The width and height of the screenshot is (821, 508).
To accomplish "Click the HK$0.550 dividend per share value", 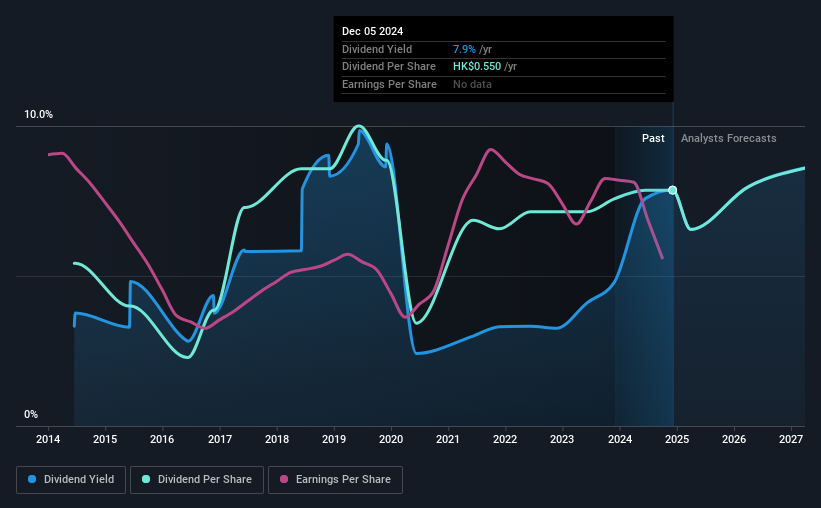I will (476, 67).
